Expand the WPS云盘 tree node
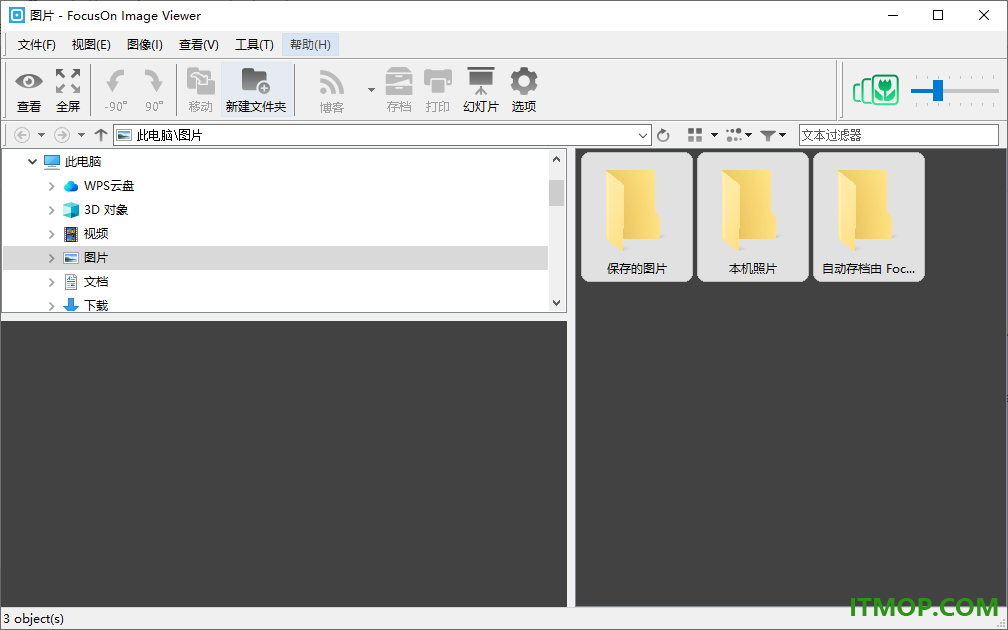The height and width of the screenshot is (630, 1008). click(x=51, y=186)
